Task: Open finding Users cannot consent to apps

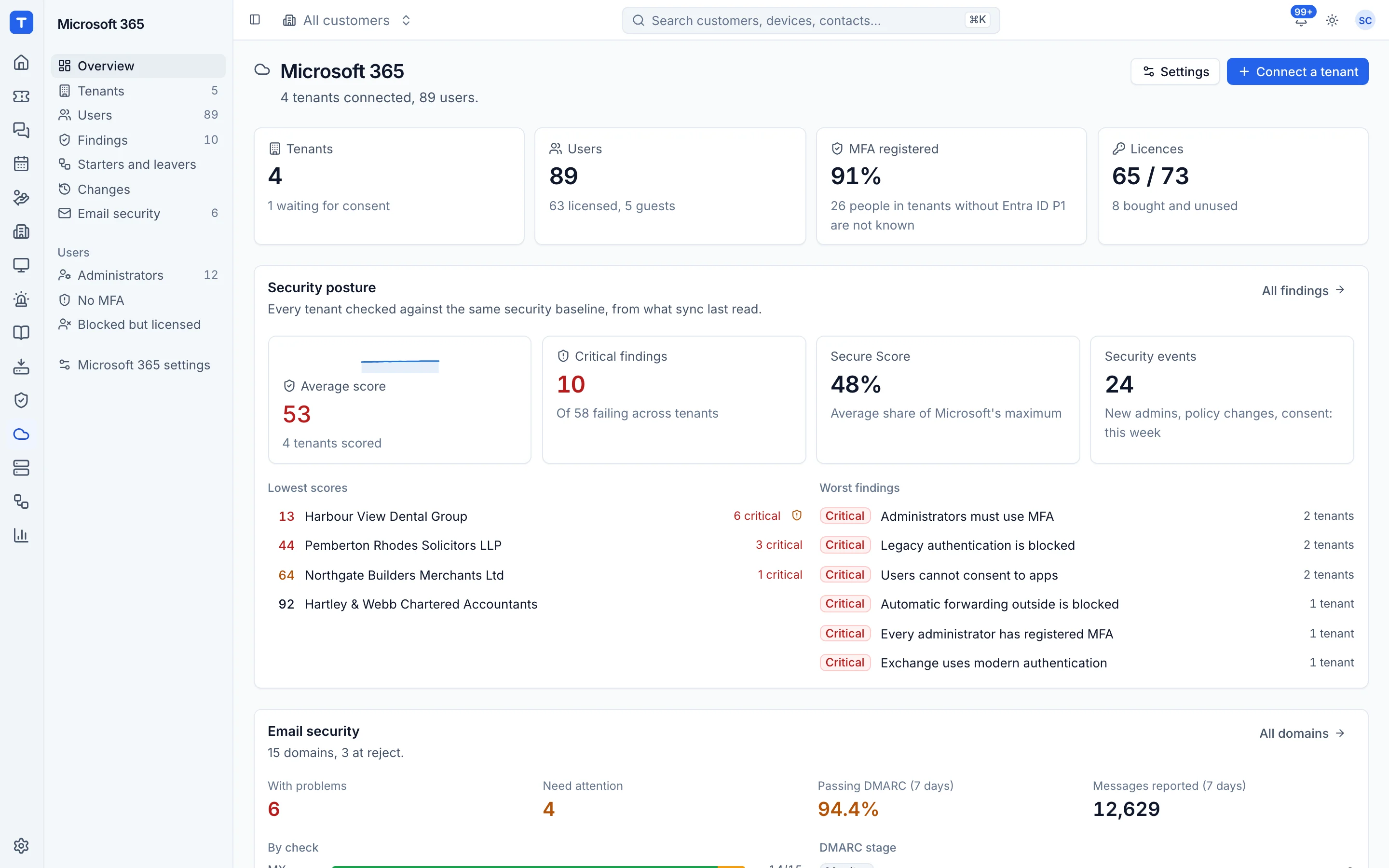Action: point(1087,575)
